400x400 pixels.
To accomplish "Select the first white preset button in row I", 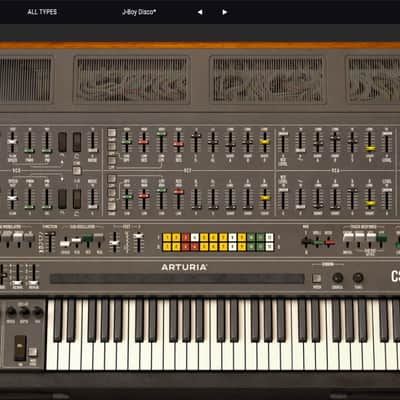I will 195,237.
